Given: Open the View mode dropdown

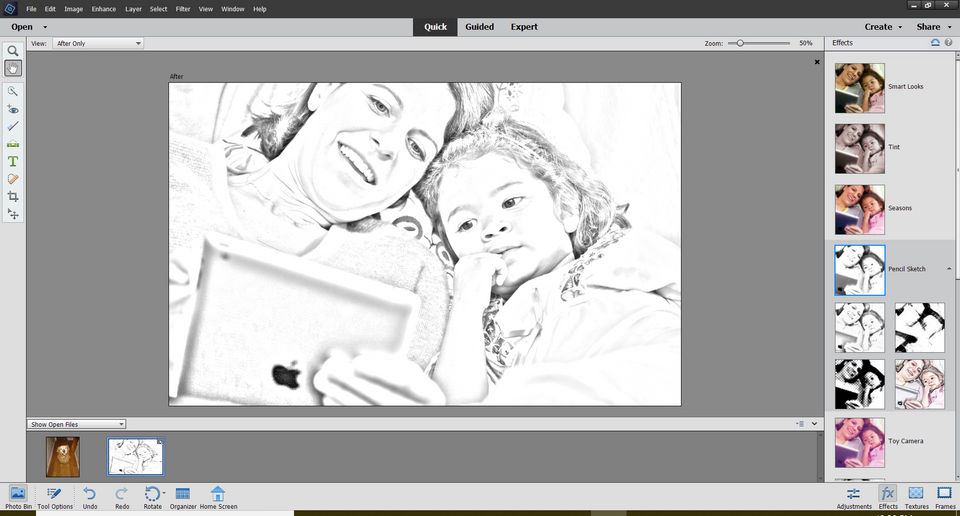Looking at the screenshot, I should (97, 43).
